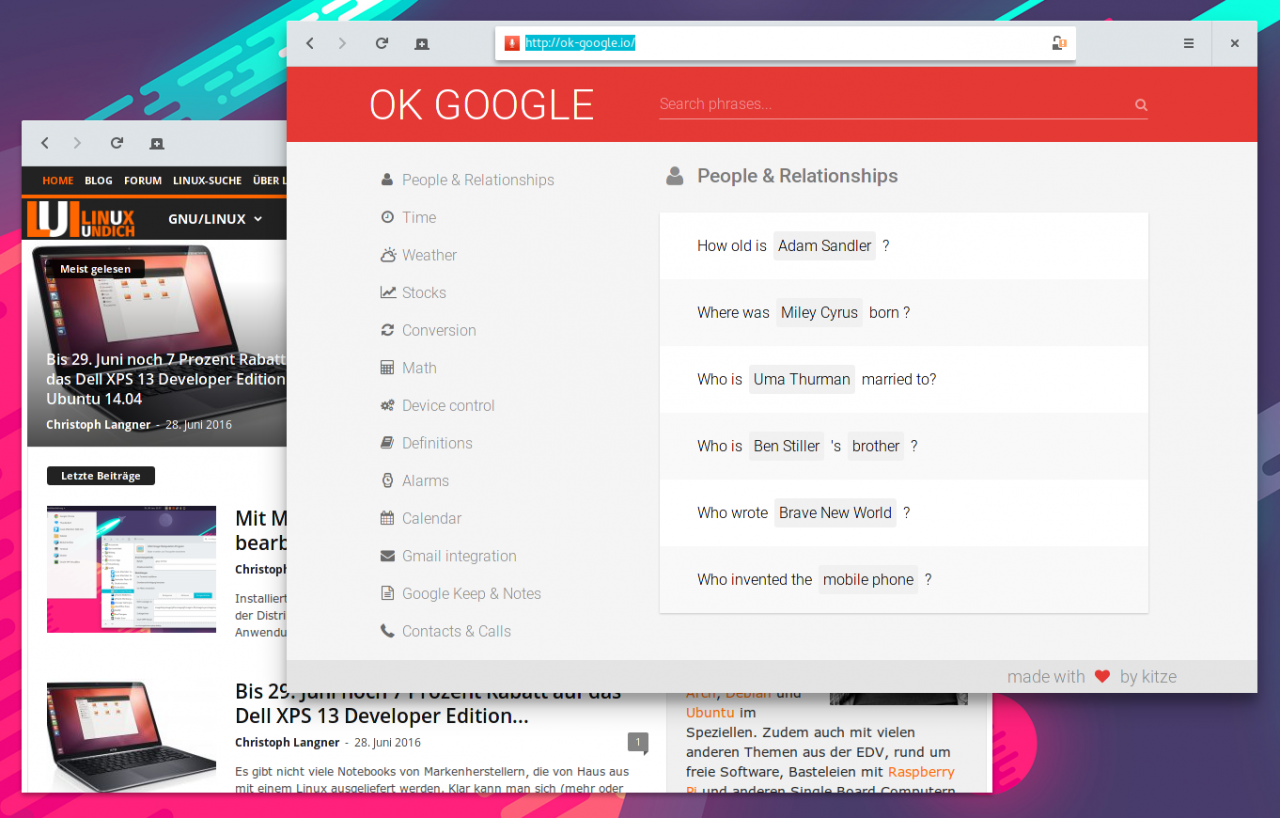Reload the ok-google.io page
1280x818 pixels.
tap(381, 43)
